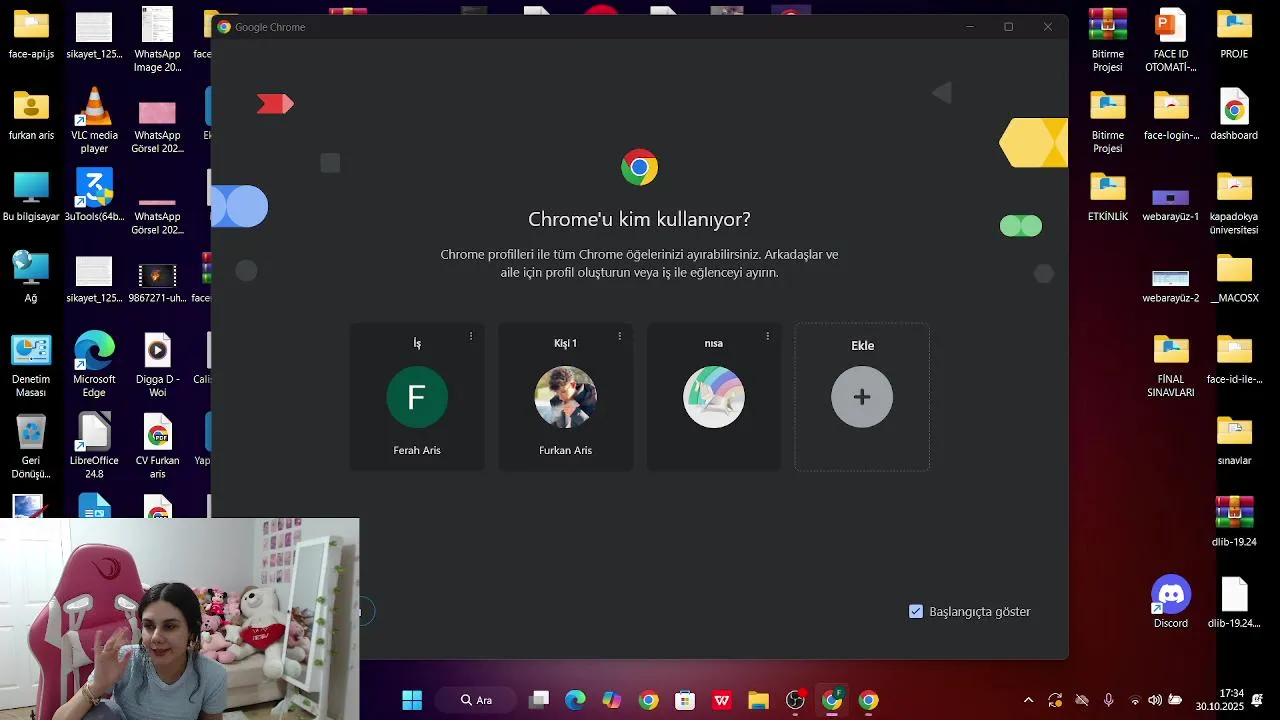Image resolution: width=1280 pixels, height=720 pixels.
Task: Open the furkan aris user folder
Action: coord(31,115)
